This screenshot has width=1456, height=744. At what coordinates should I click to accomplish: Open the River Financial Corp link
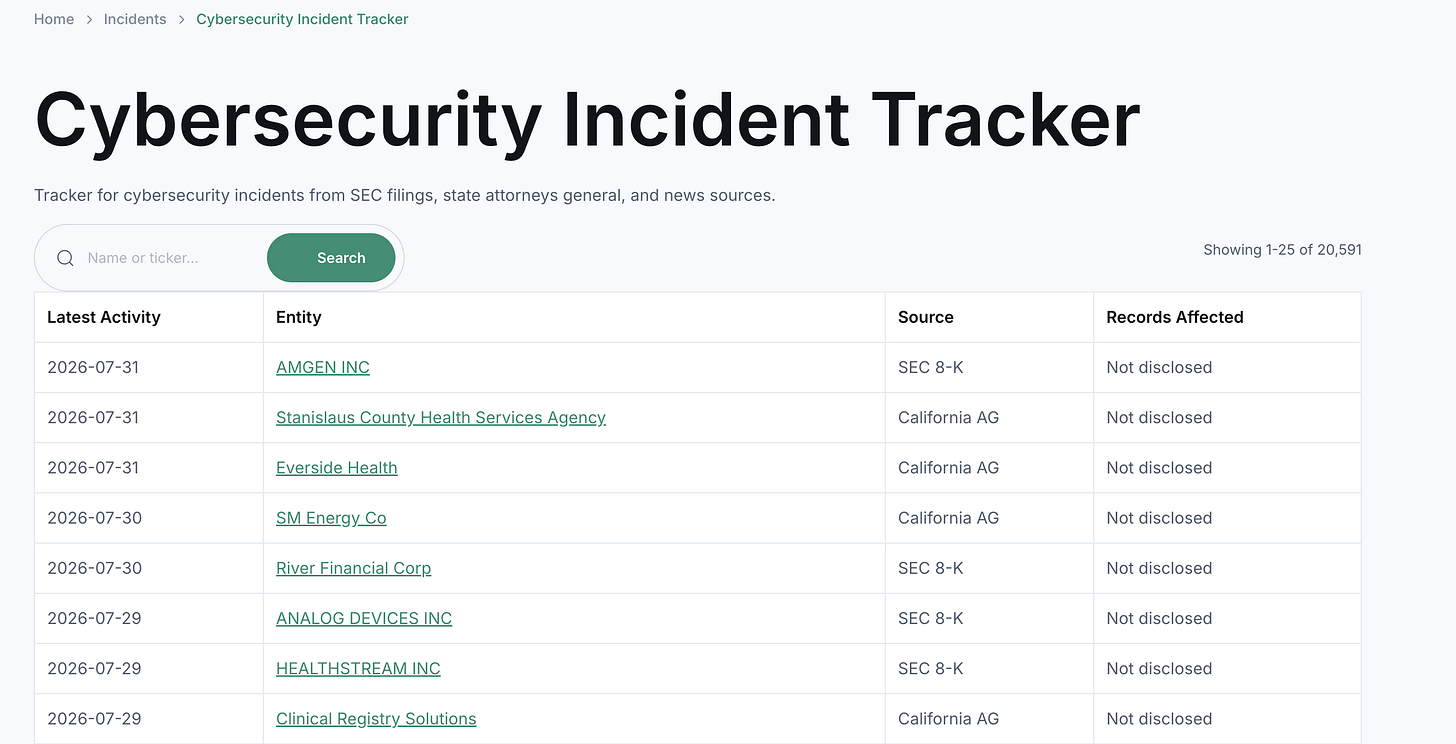pos(354,568)
